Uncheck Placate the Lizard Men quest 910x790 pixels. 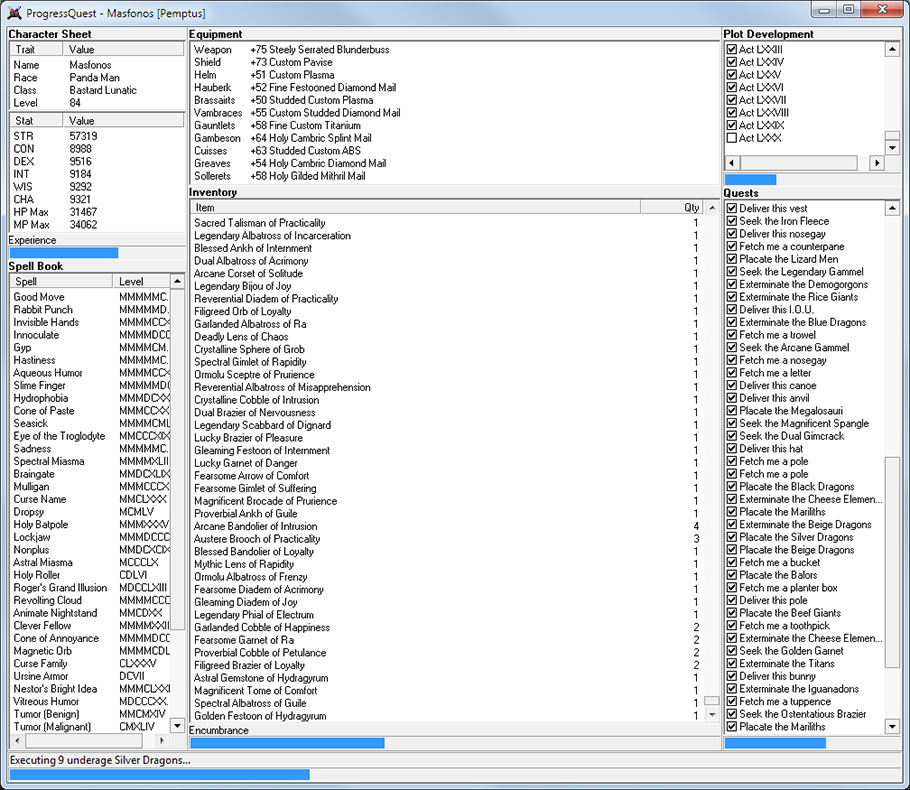click(x=732, y=259)
